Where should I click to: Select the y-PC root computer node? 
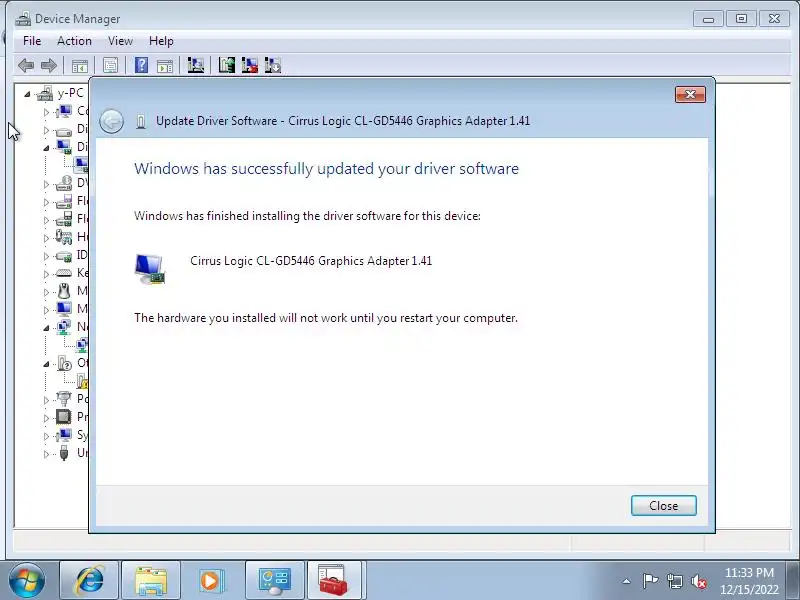[x=70, y=93]
